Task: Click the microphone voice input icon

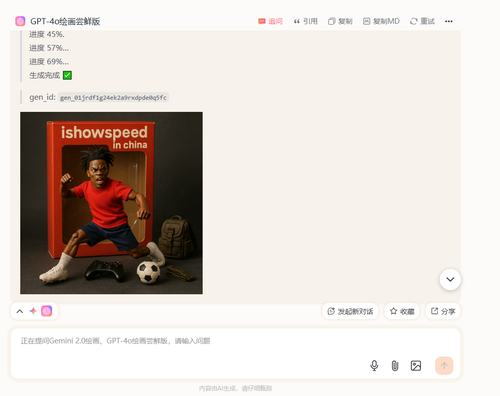Action: coord(374,366)
